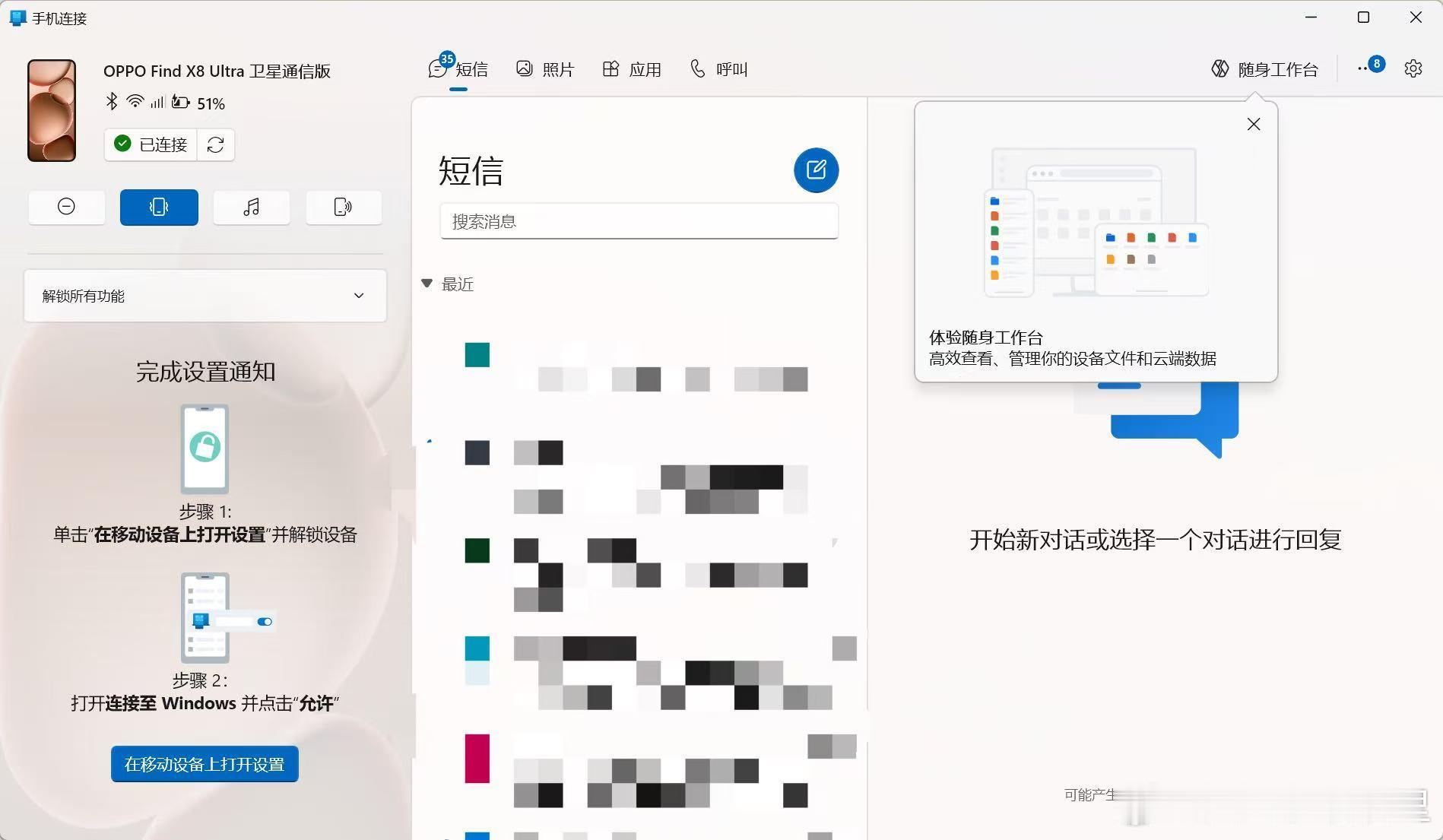Screen dimensions: 1443x840
Task: Click the cellular signal bars icon
Action: pyautogui.click(x=157, y=102)
